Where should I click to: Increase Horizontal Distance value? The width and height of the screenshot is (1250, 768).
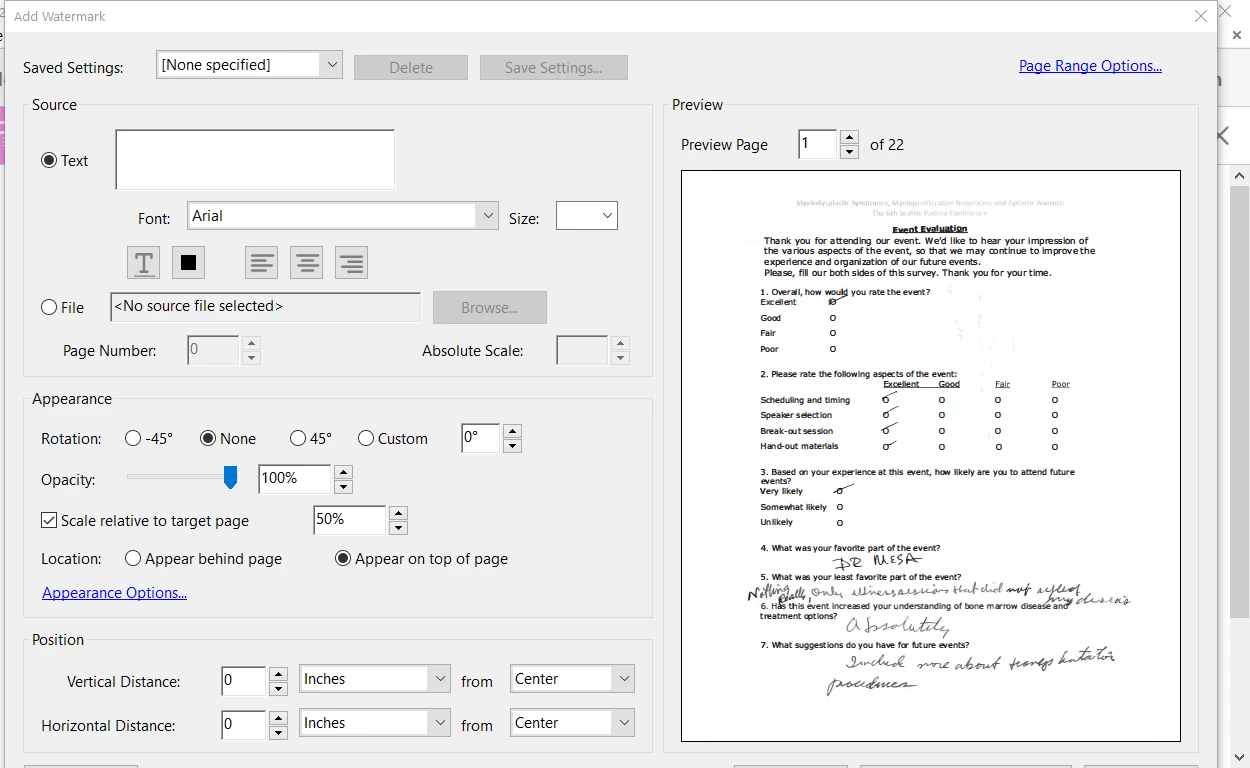279,718
